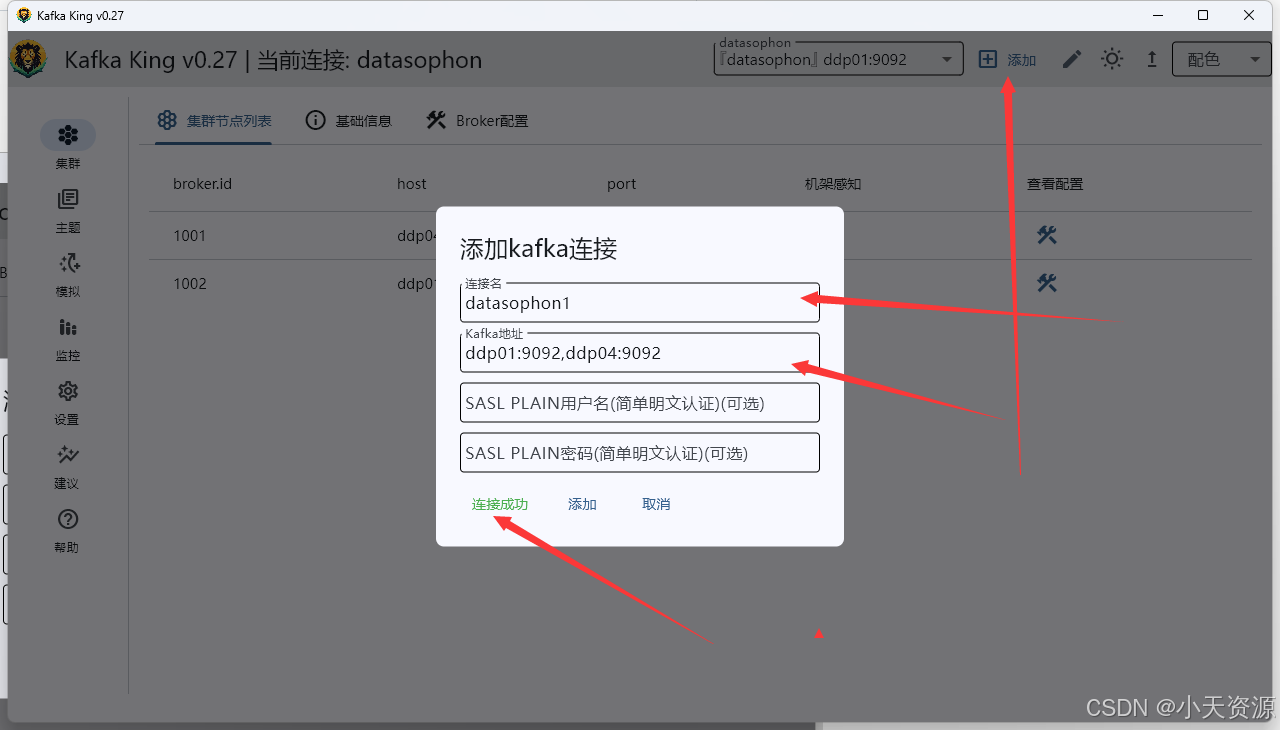Click the port column header
The height and width of the screenshot is (730, 1280).
[x=621, y=184]
